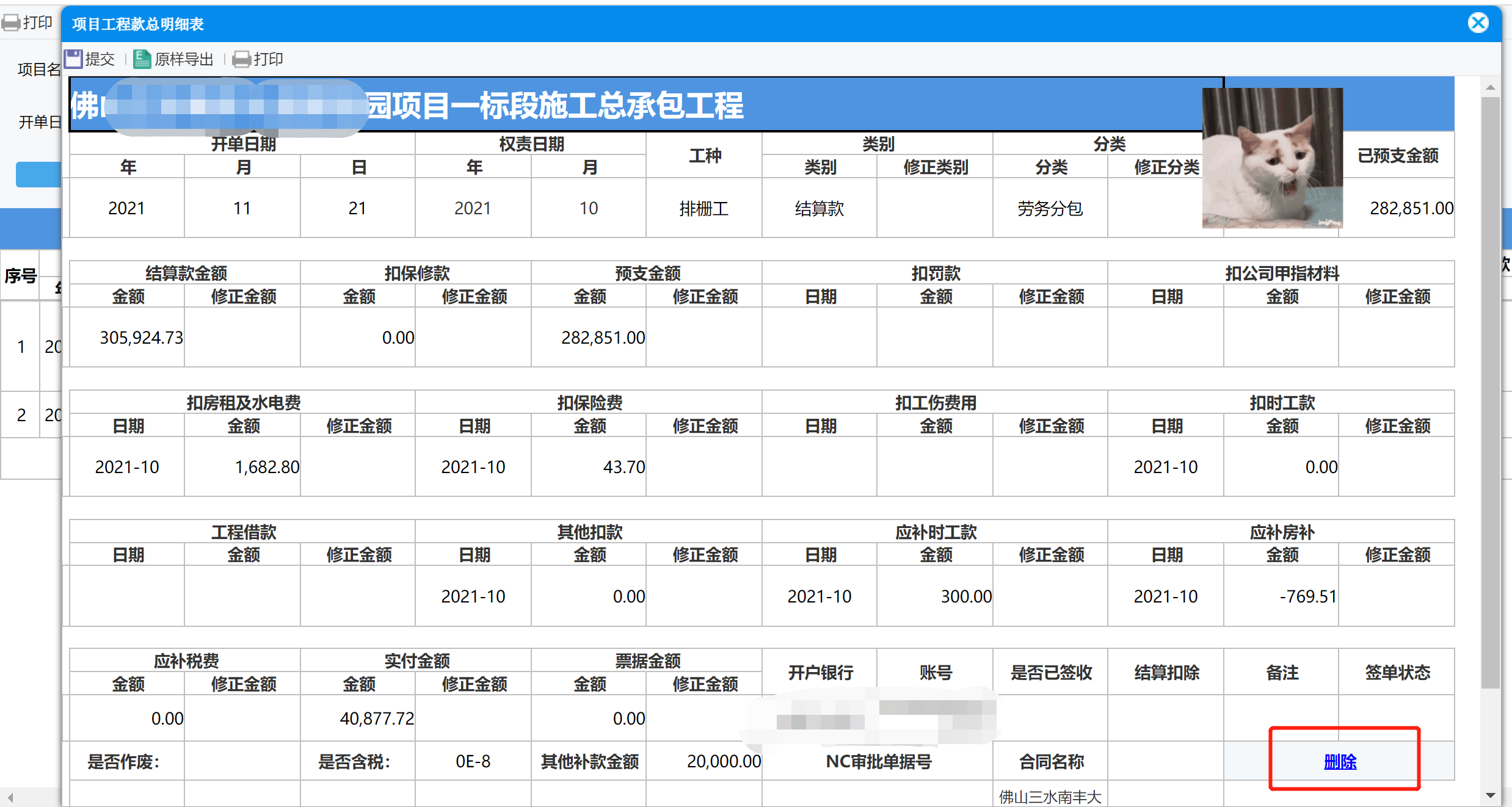
Task: Click 开户银行 column header
Action: [x=820, y=672]
